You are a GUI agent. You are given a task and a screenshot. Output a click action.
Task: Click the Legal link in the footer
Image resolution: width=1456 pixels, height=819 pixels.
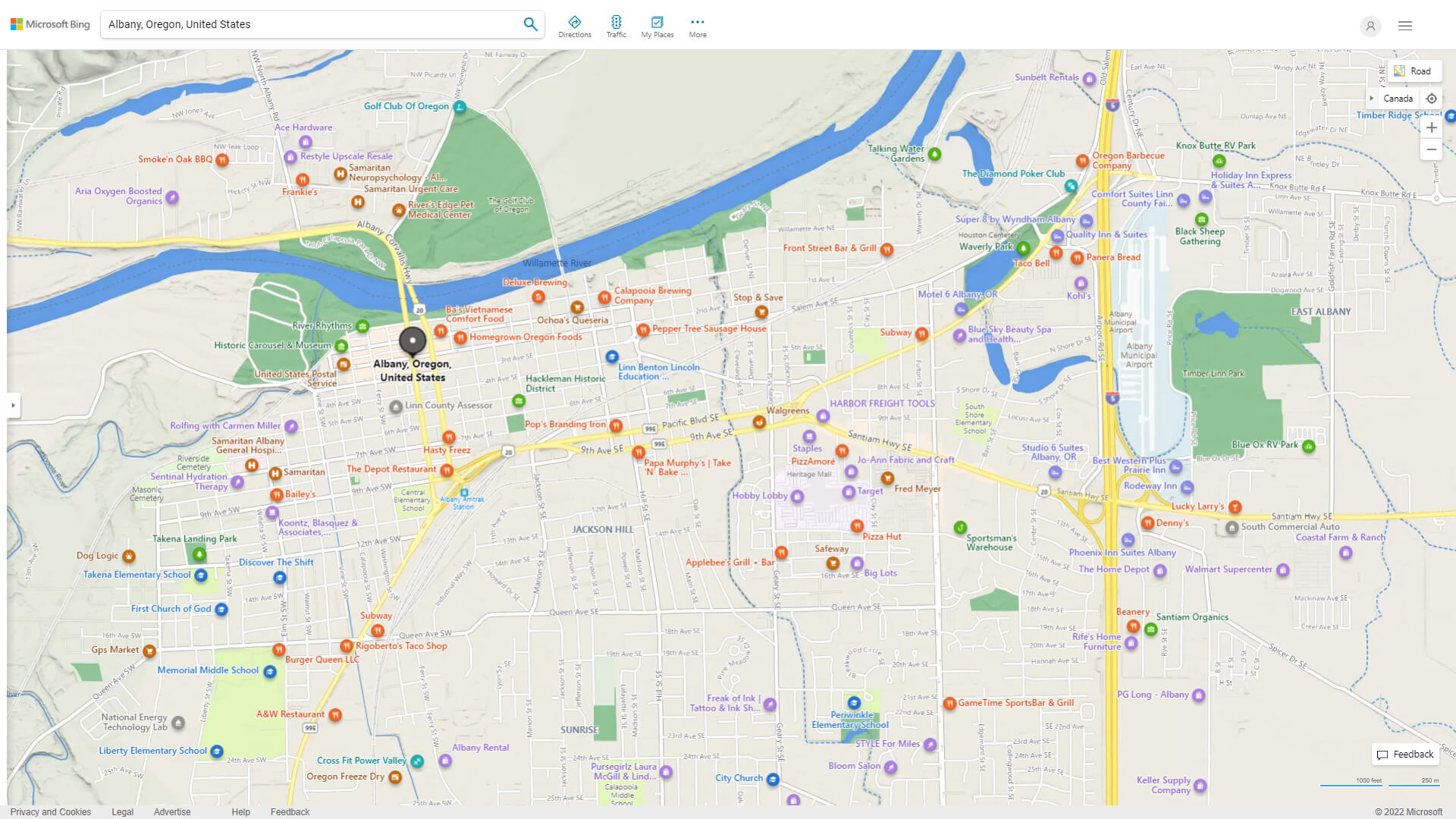click(122, 811)
